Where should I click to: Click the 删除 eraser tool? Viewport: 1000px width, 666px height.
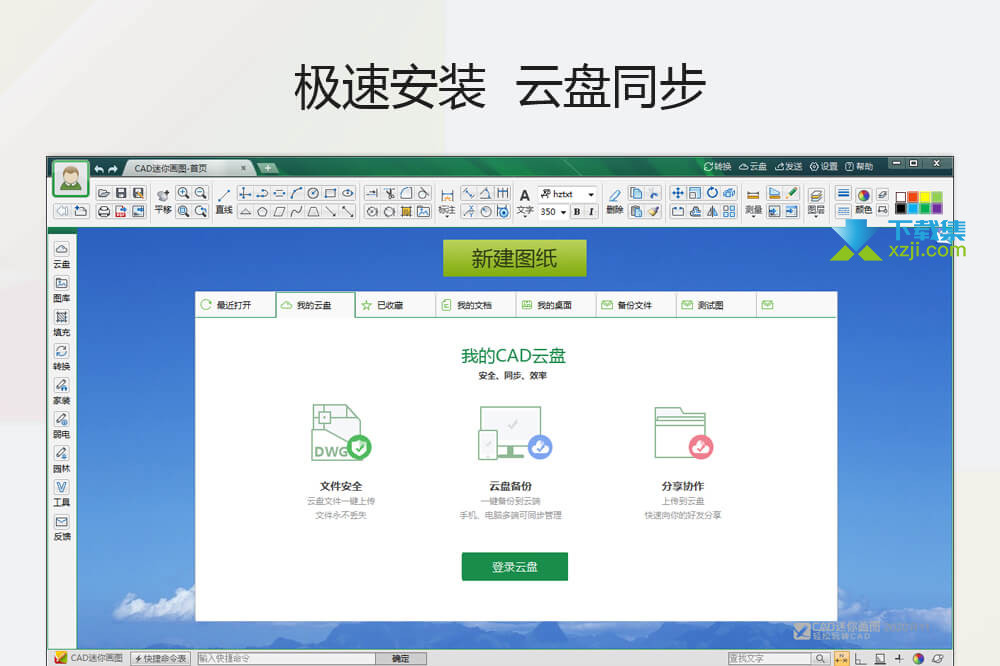(x=614, y=200)
